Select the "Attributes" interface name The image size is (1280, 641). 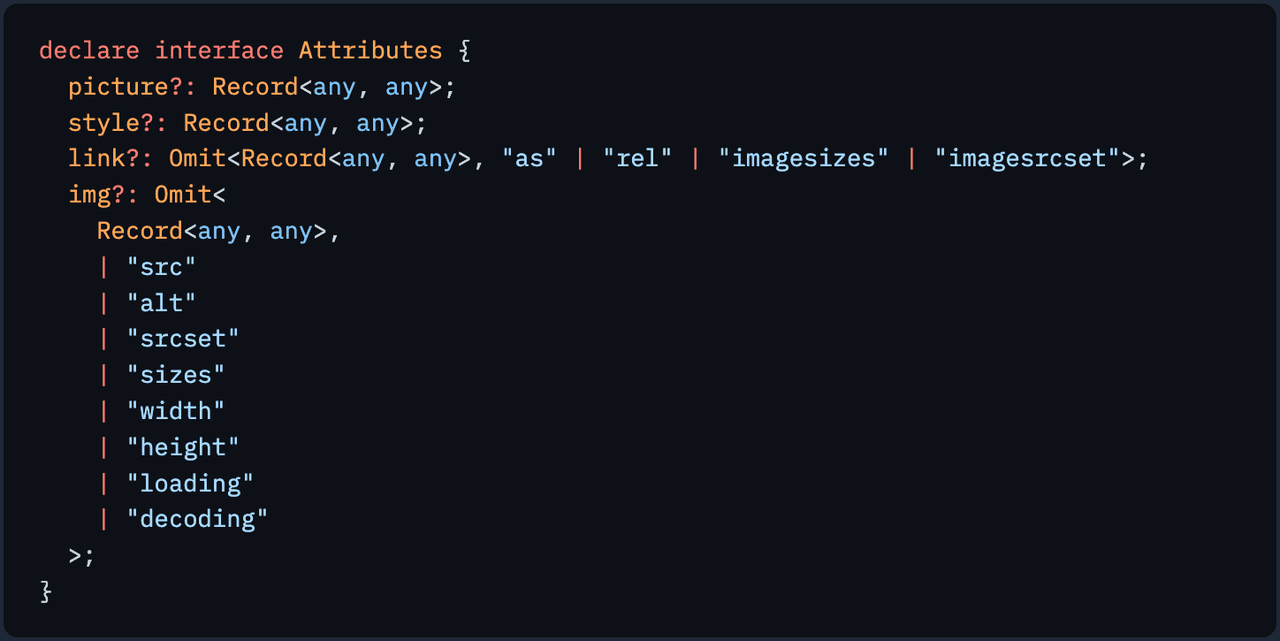370,51
